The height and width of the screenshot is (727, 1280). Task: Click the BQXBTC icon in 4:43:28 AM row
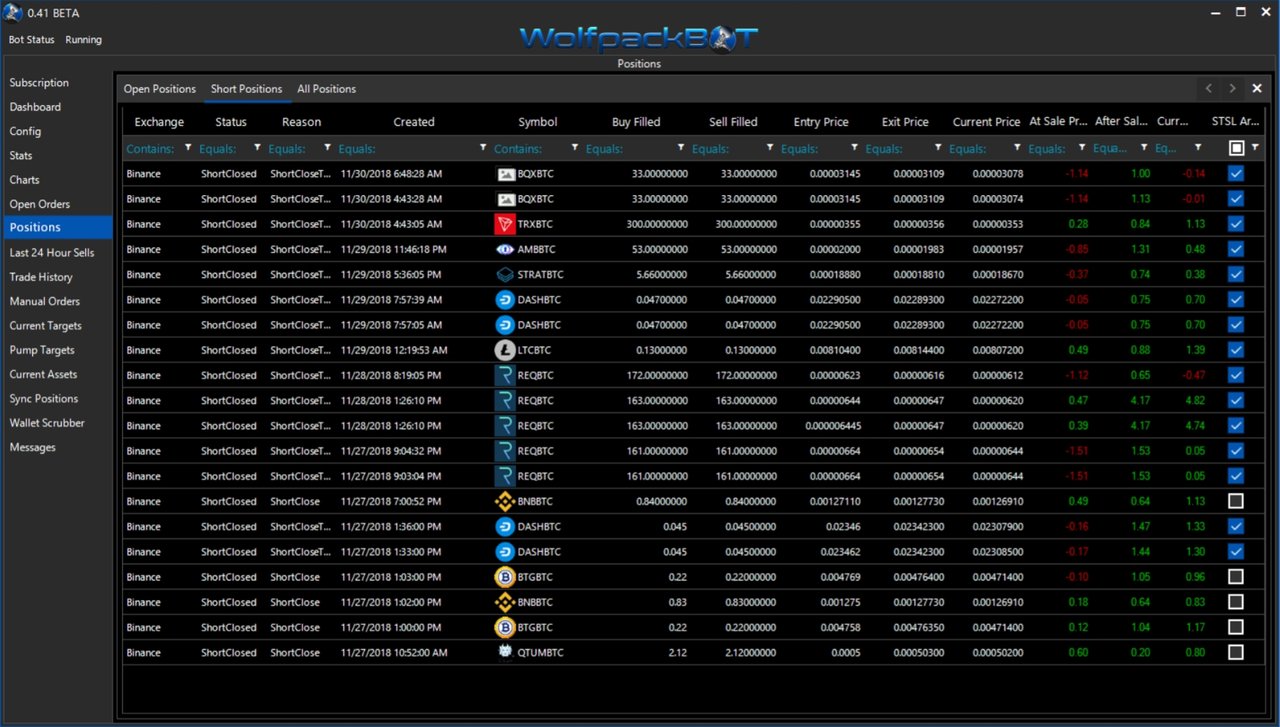click(x=504, y=199)
